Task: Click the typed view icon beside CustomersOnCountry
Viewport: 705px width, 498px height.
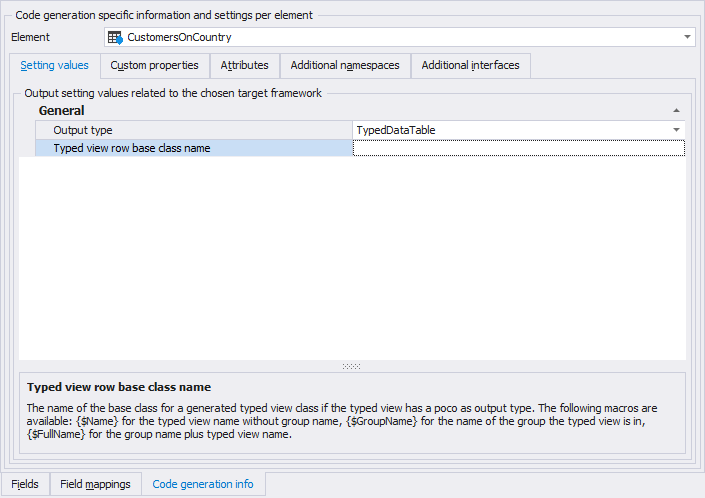Action: pyautogui.click(x=115, y=37)
